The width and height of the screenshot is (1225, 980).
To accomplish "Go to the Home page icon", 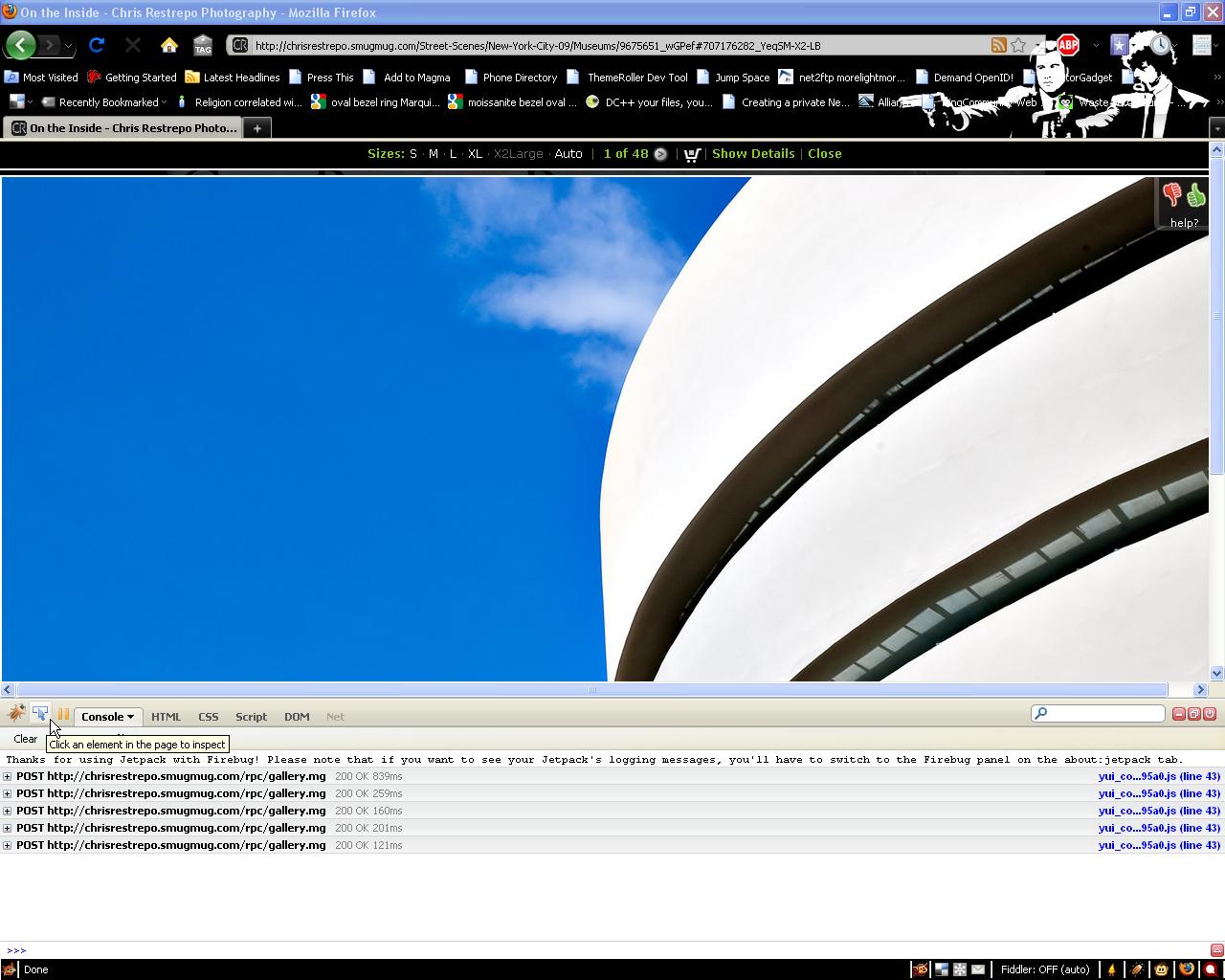I will pyautogui.click(x=169, y=45).
